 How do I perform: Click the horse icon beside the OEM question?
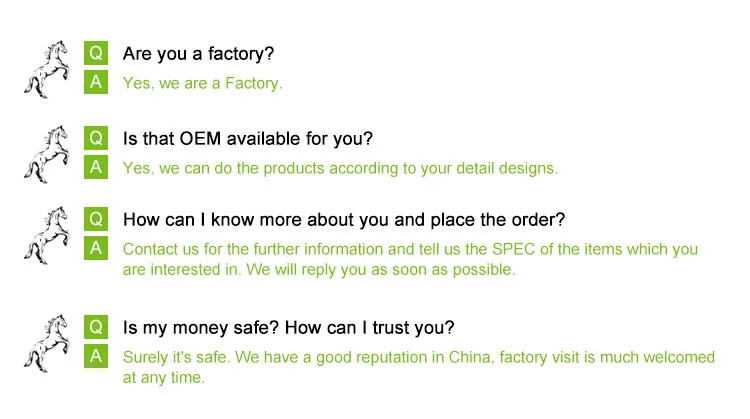[x=47, y=154]
